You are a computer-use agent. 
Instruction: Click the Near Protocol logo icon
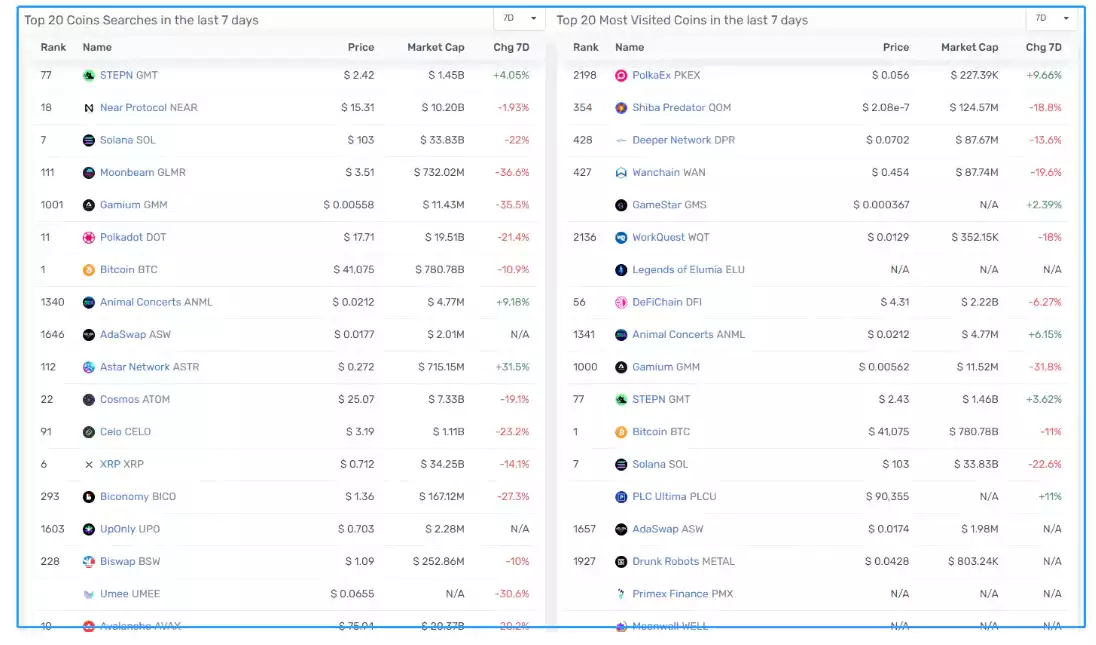pos(89,108)
